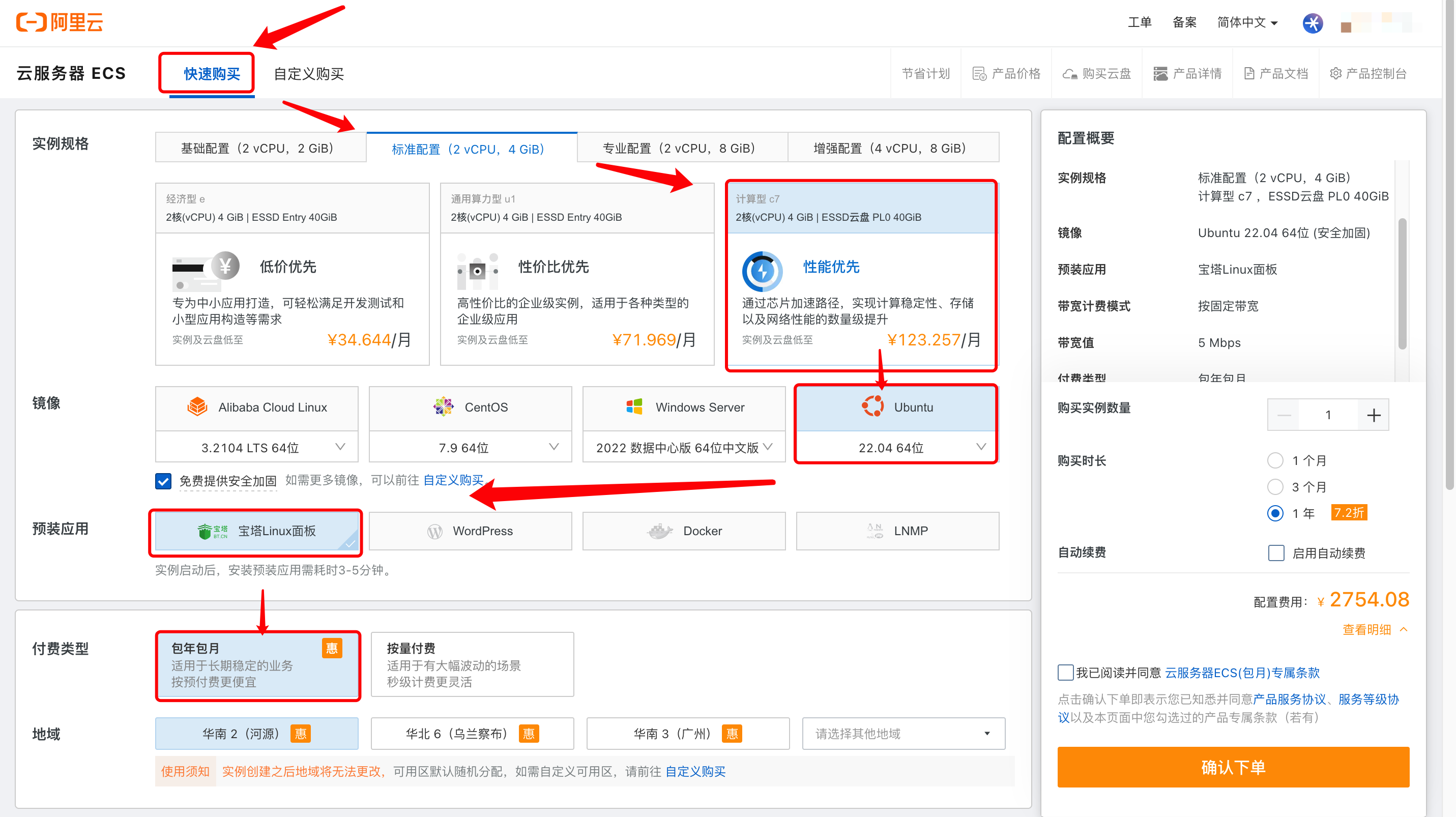
Task: Open 工单 in the header
Action: coord(1140,22)
